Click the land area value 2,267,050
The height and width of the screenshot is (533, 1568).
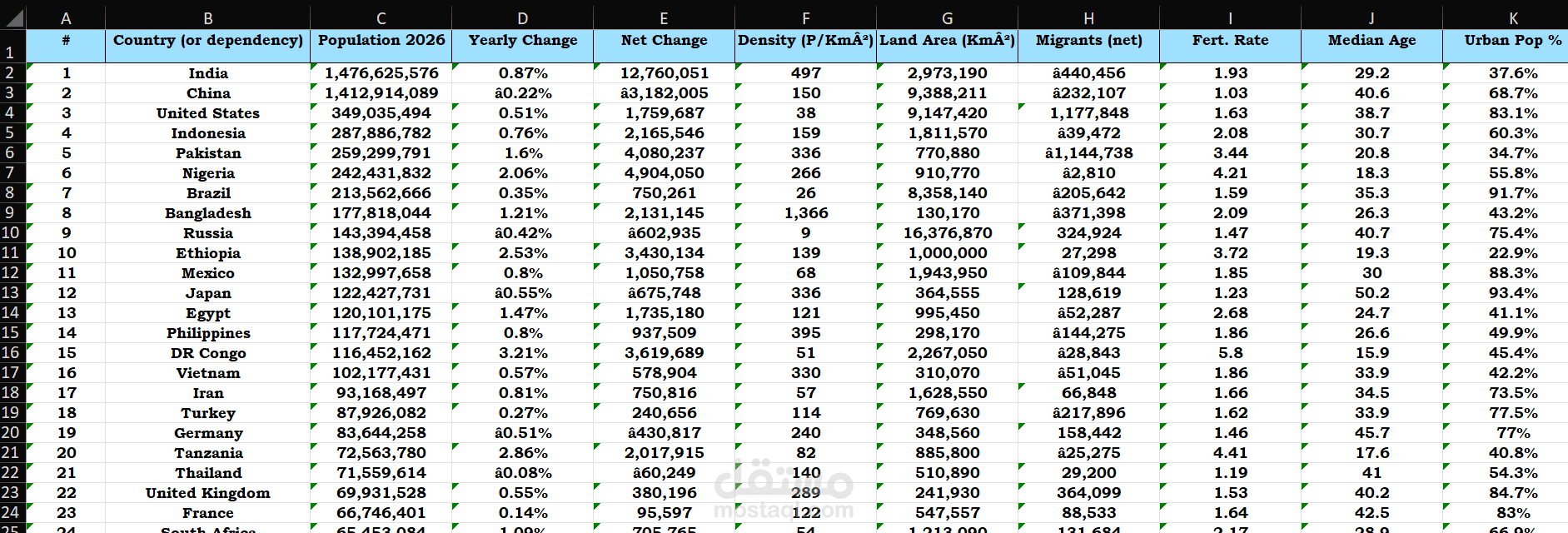point(947,353)
